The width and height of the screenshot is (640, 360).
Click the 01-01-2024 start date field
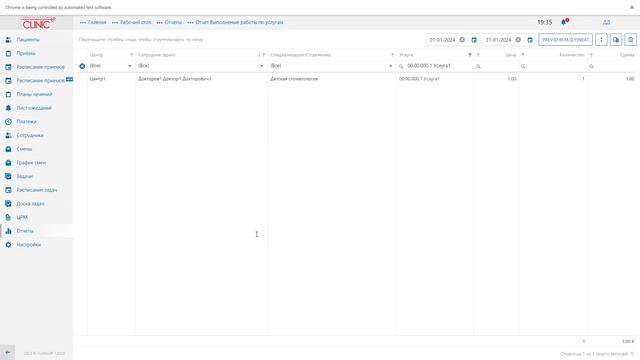coord(442,40)
